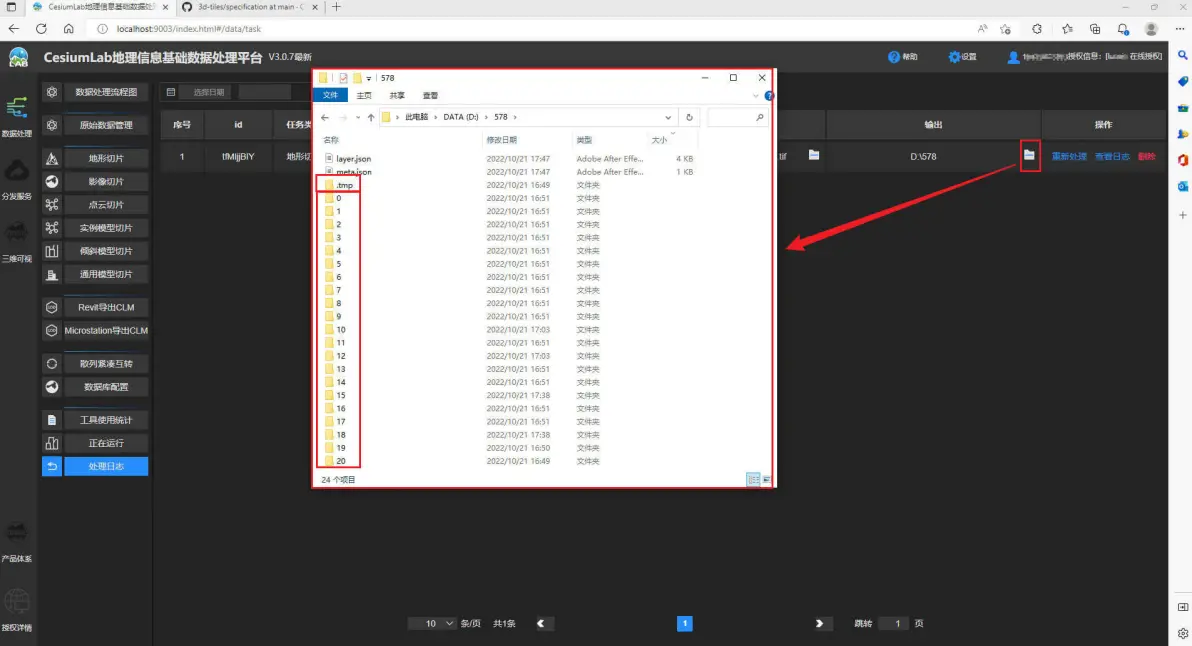The image size is (1192, 646).
Task: Open the 三维可视 sidebar section icon
Action: click(x=17, y=233)
